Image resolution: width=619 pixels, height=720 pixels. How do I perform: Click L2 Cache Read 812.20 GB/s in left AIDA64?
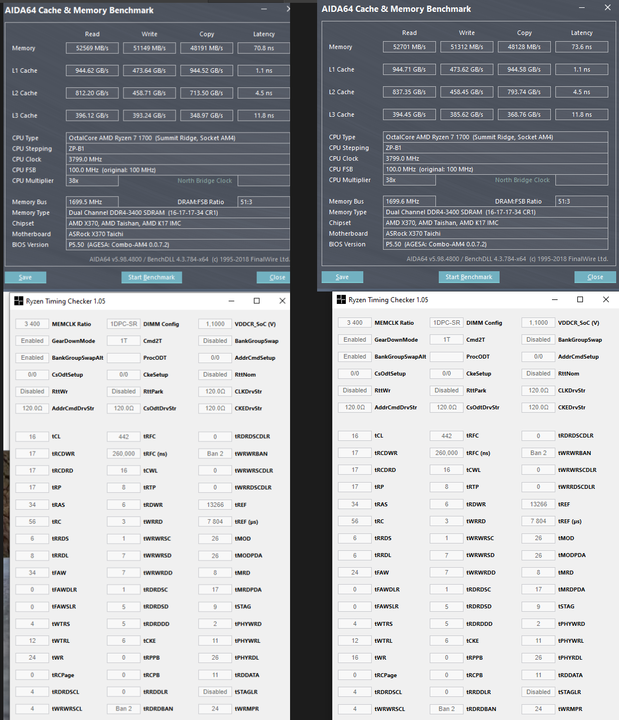click(x=92, y=93)
